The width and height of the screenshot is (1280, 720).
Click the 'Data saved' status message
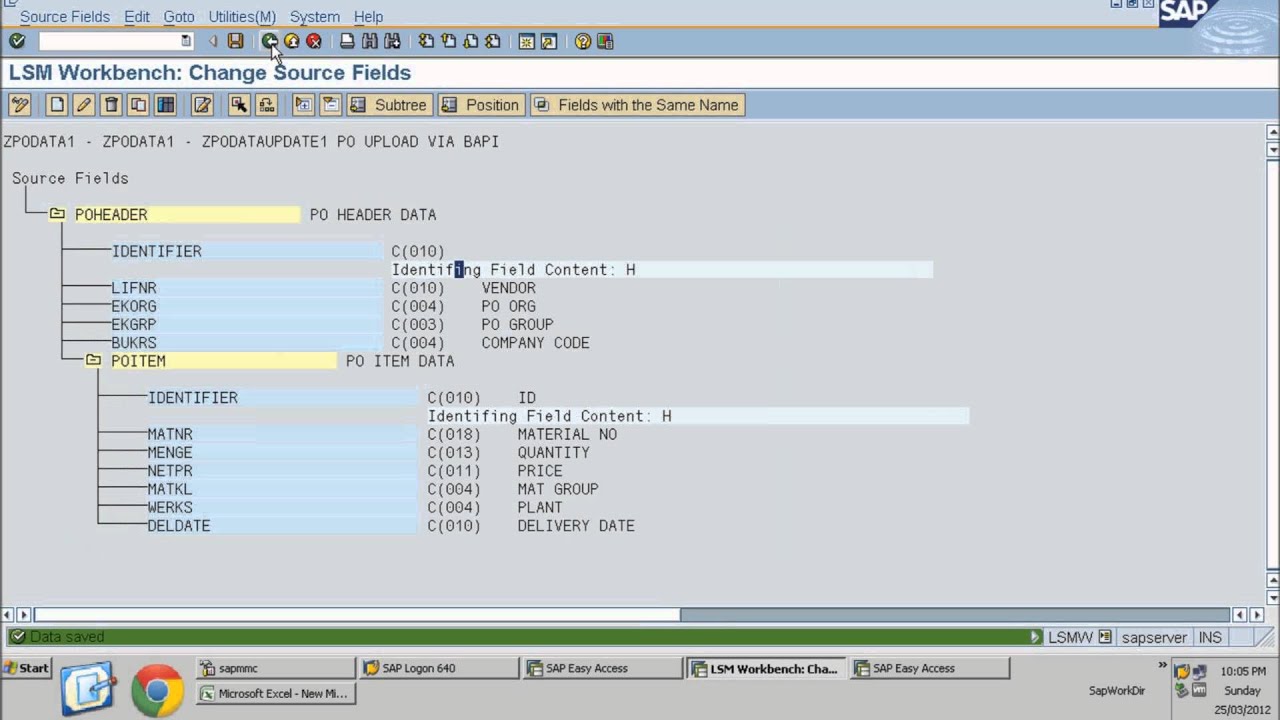coord(67,637)
